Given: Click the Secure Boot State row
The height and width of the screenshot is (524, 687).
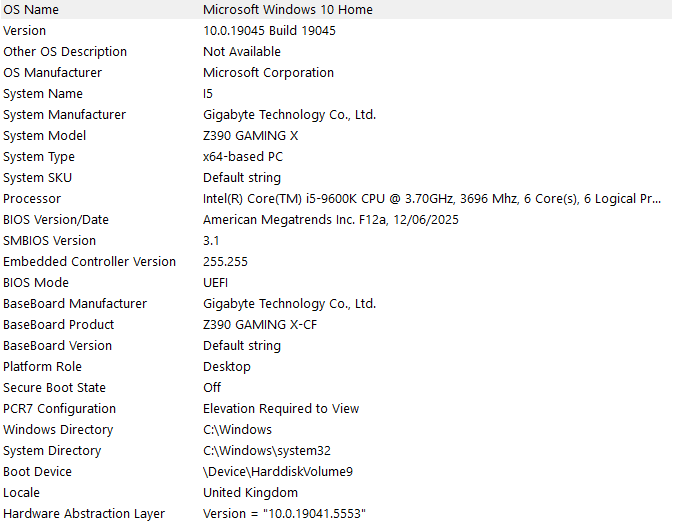Looking at the screenshot, I should tap(336, 388).
